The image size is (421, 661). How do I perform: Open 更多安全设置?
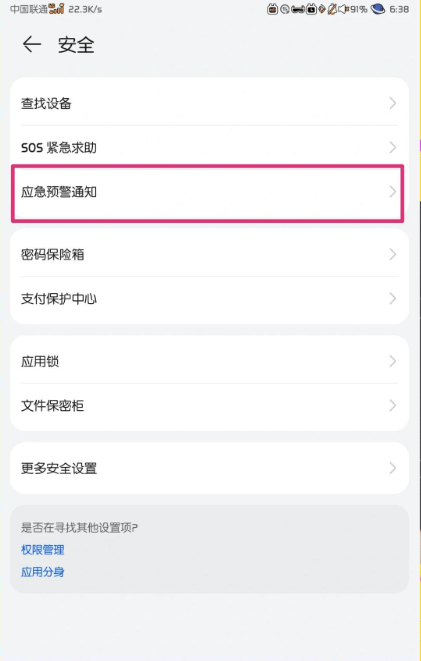click(x=209, y=468)
